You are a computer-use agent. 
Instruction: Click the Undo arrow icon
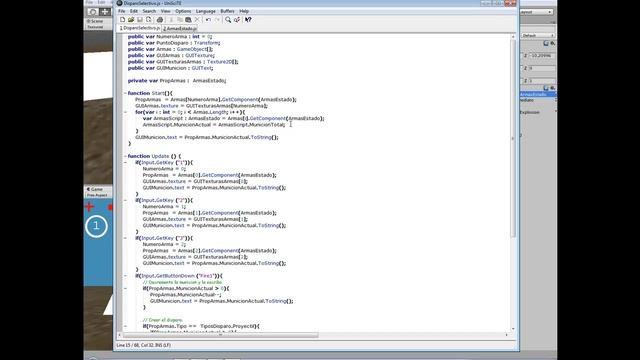(208, 20)
